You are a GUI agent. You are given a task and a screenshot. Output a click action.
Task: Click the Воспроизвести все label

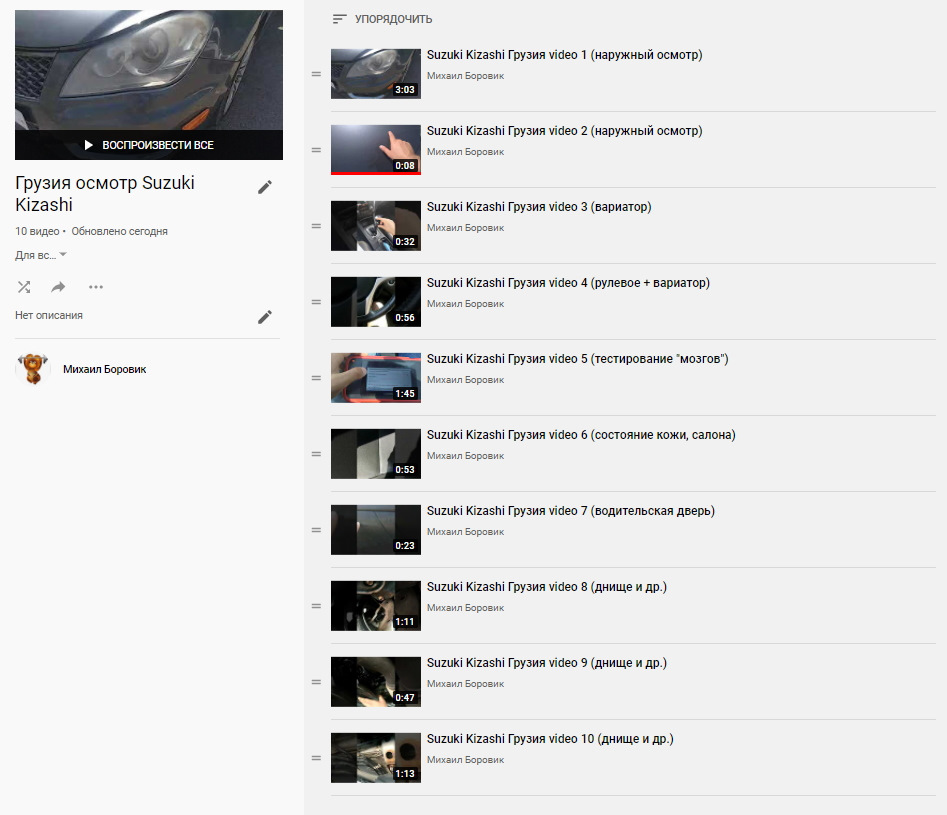[158, 145]
